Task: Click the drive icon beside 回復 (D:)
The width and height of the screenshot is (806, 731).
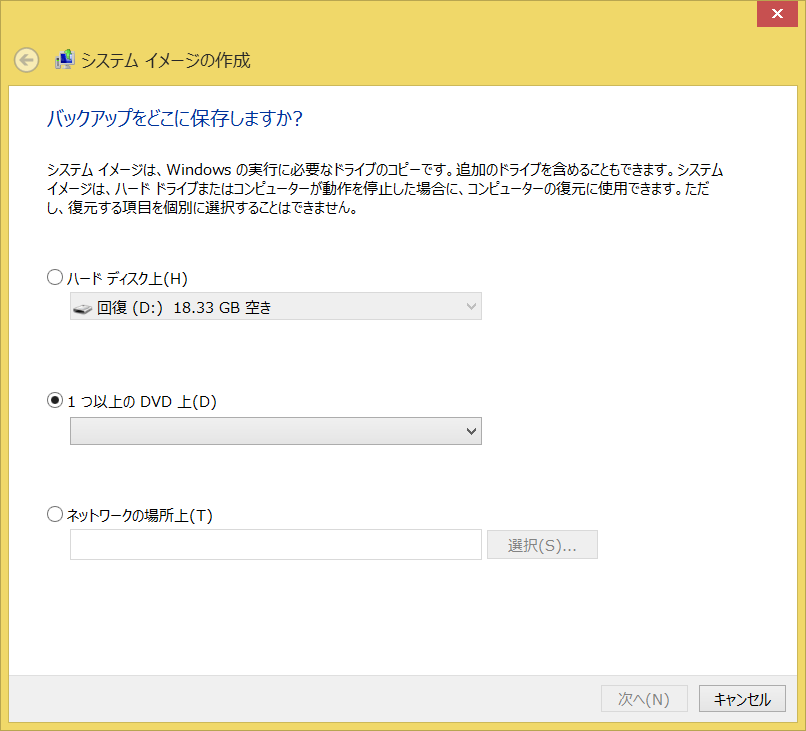Action: point(83,308)
